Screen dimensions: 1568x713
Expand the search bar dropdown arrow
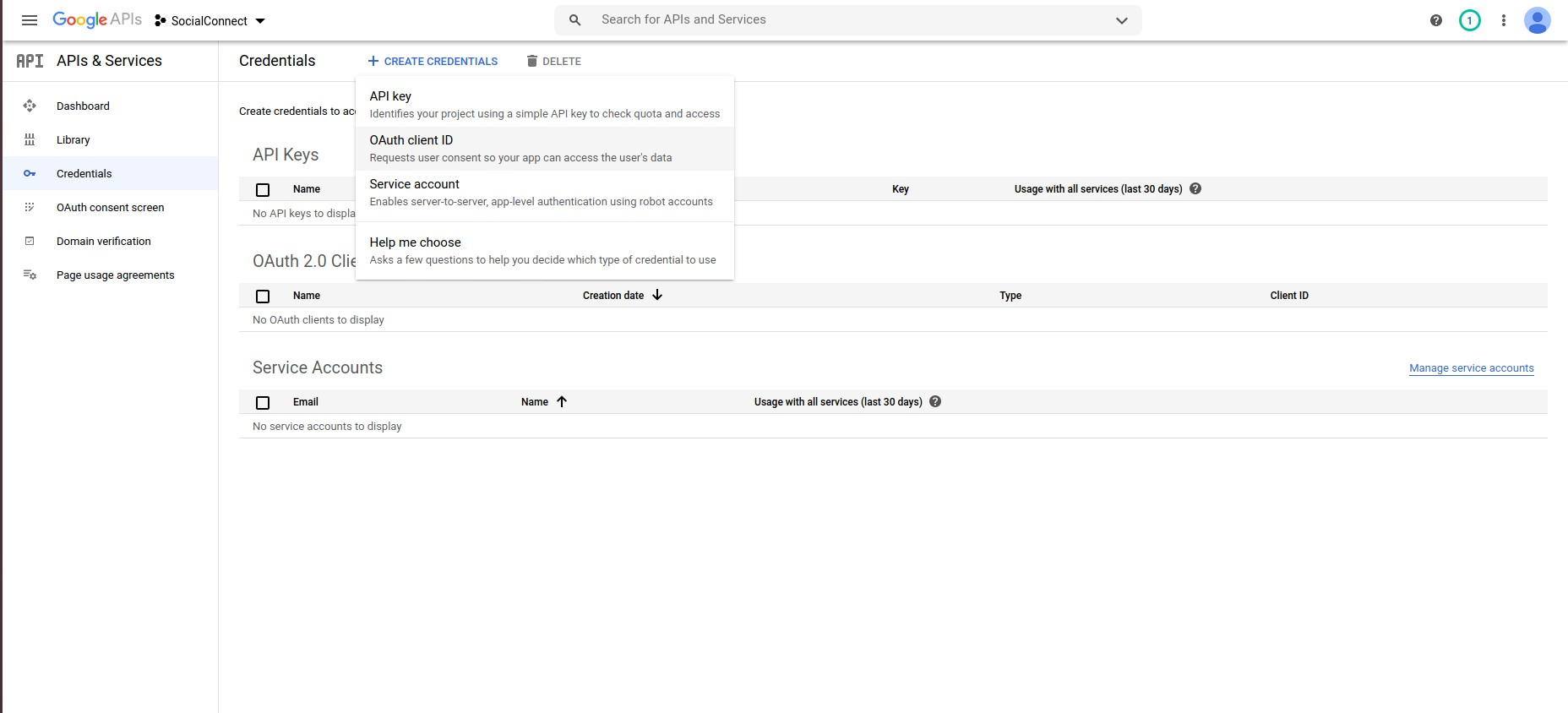[1122, 20]
